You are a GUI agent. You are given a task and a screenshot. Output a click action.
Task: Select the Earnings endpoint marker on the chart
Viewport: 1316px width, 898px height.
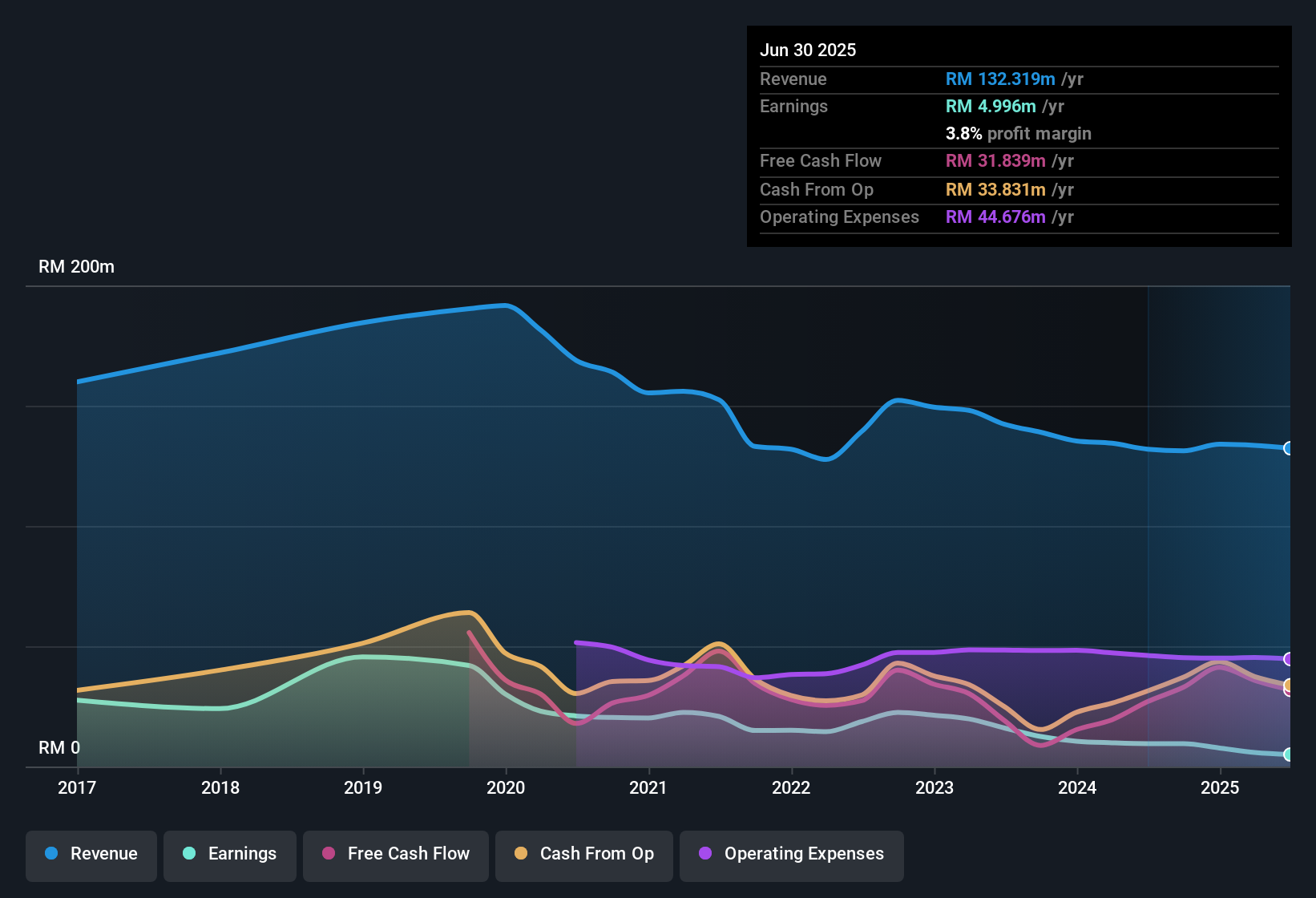[x=1288, y=754]
